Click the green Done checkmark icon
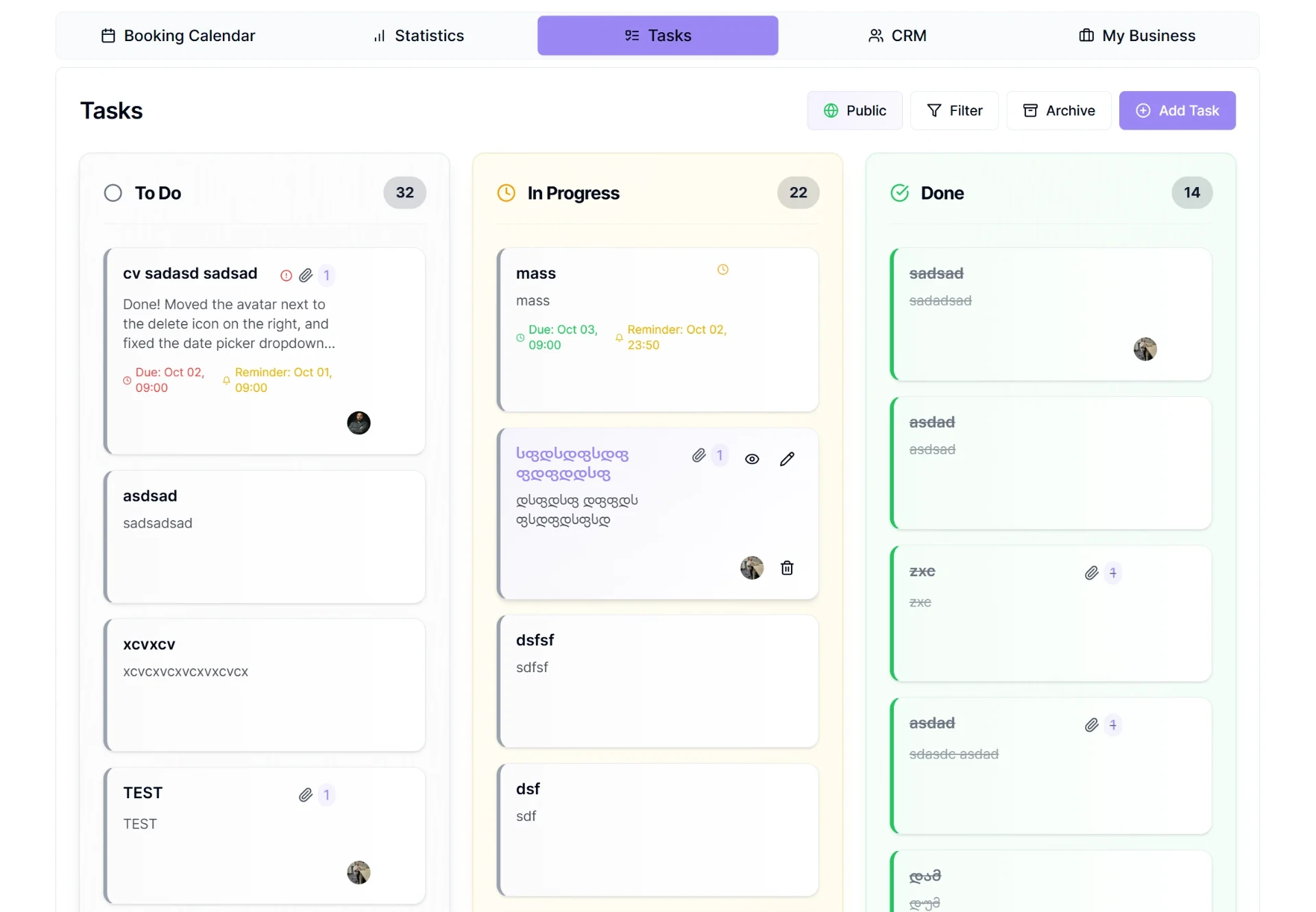The height and width of the screenshot is (912, 1316). (x=899, y=193)
